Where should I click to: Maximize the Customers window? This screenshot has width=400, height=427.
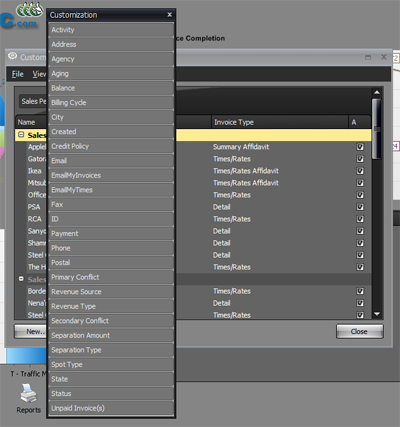(x=368, y=57)
